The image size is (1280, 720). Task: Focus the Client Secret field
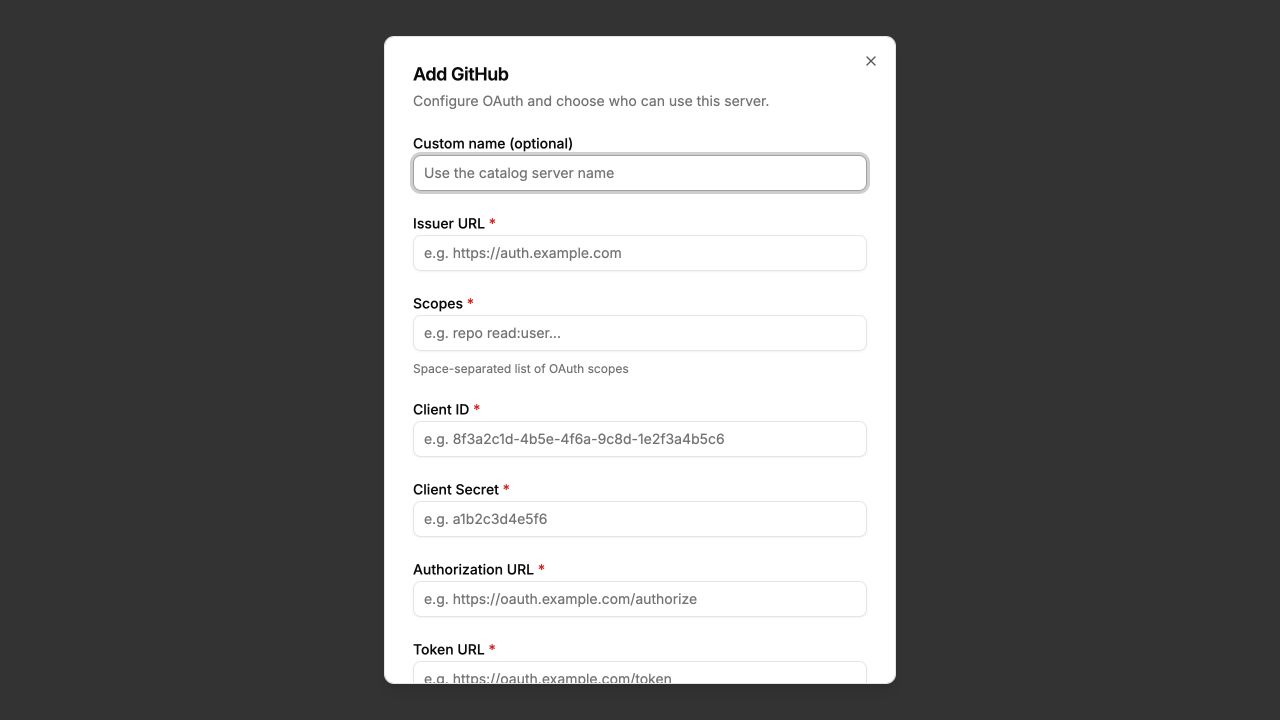[640, 519]
